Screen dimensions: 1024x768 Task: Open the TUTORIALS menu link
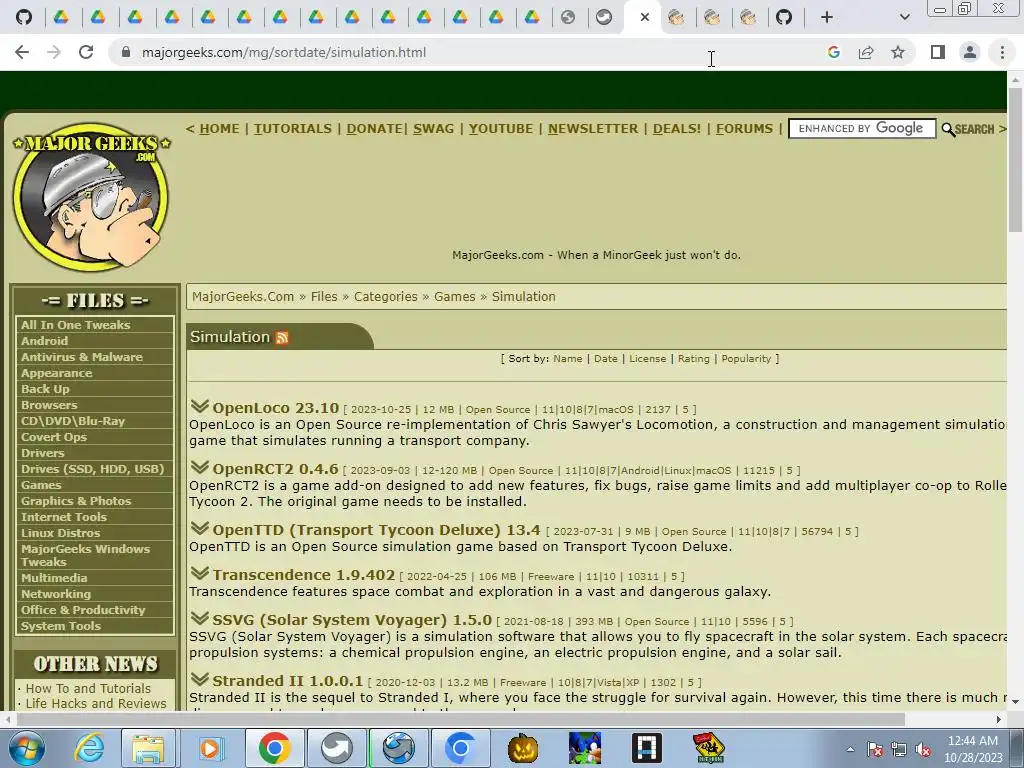click(x=293, y=129)
